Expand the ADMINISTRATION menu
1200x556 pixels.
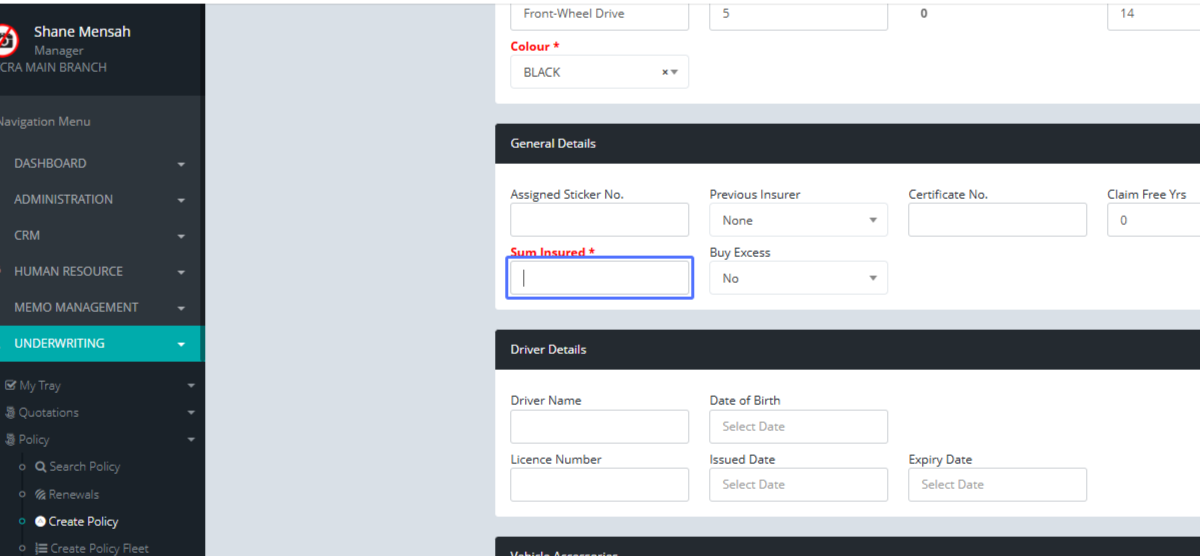point(63,199)
